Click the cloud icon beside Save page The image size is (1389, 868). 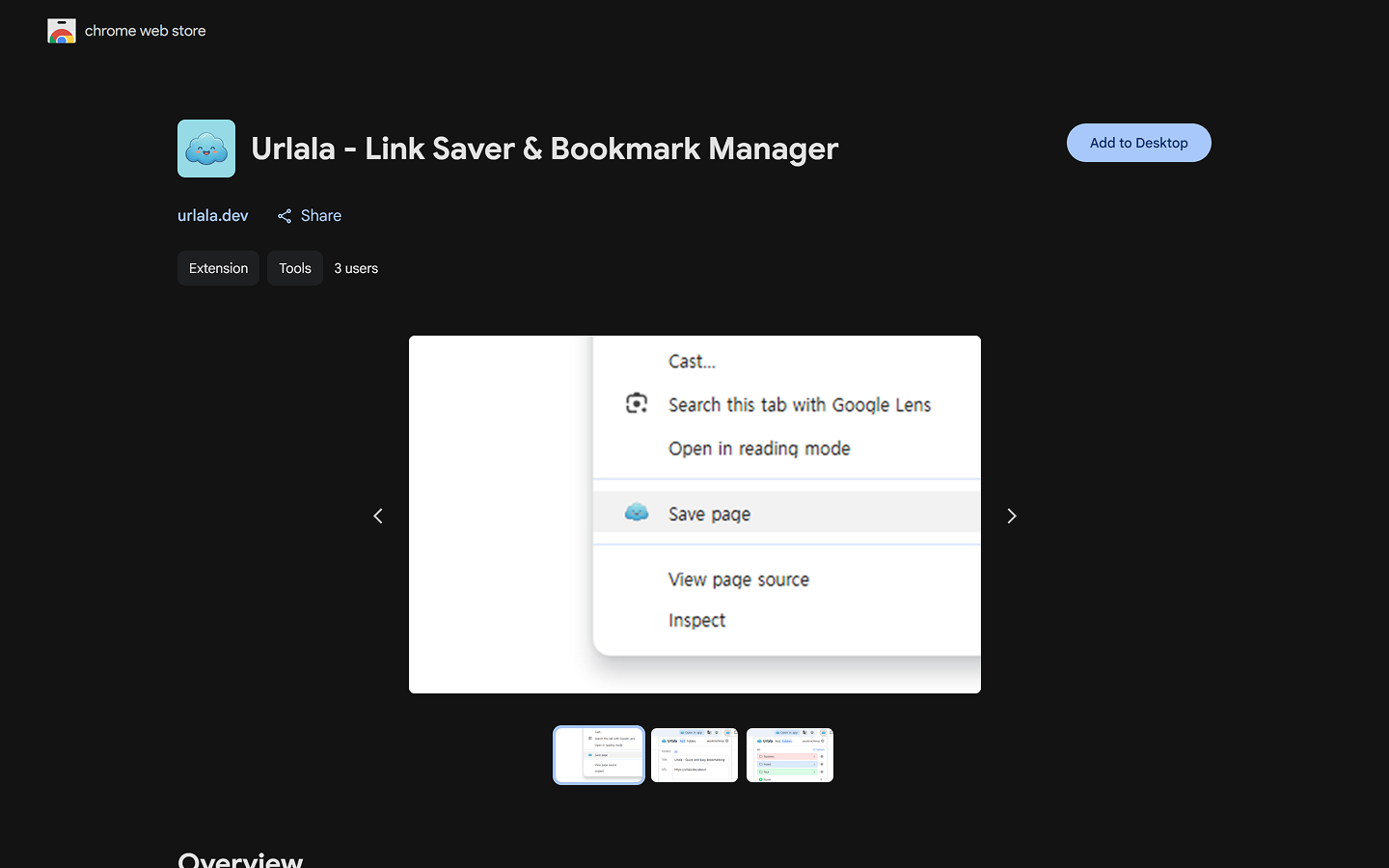tap(637, 512)
